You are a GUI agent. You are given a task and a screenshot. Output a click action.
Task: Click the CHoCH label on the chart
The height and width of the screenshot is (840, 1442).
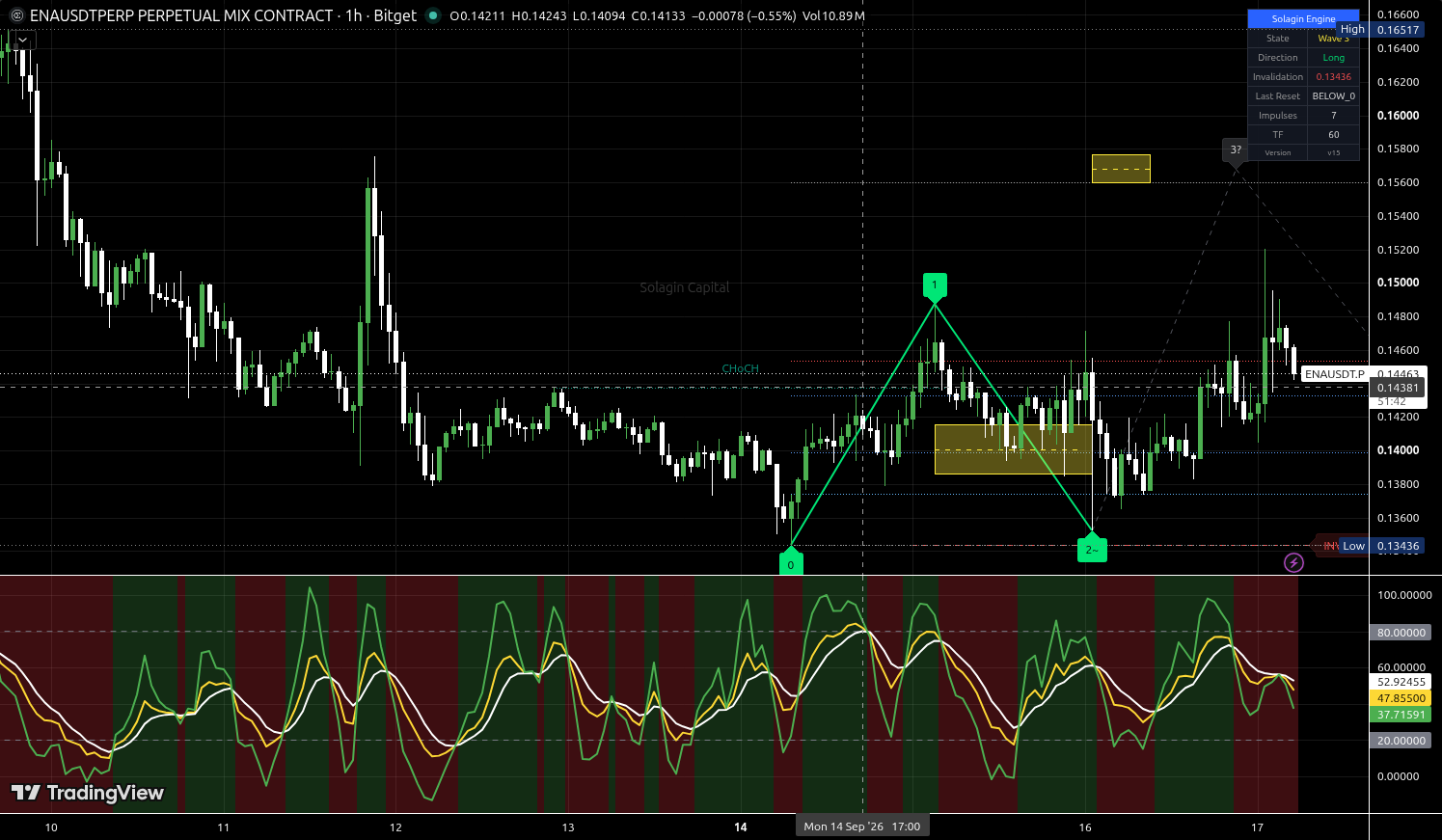coord(740,368)
